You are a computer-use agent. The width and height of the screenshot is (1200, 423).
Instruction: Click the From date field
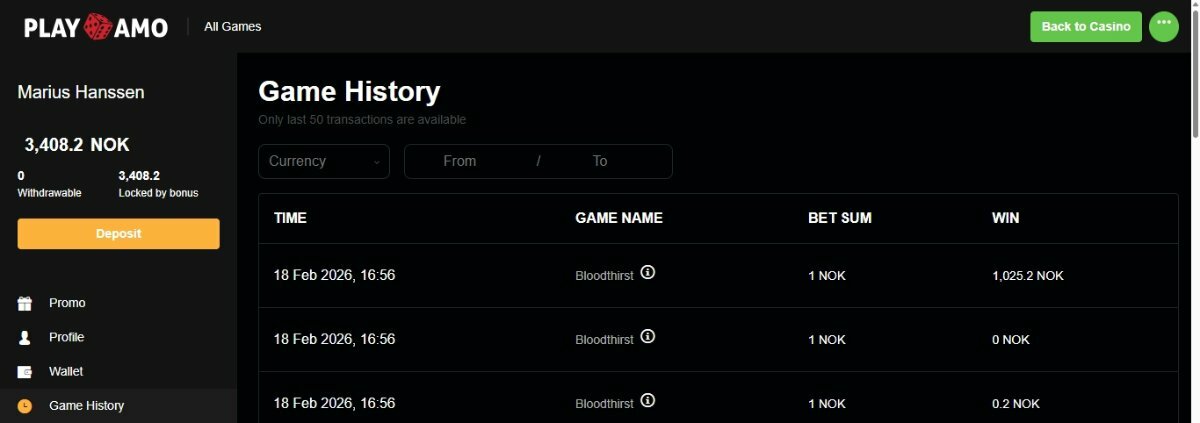point(460,161)
